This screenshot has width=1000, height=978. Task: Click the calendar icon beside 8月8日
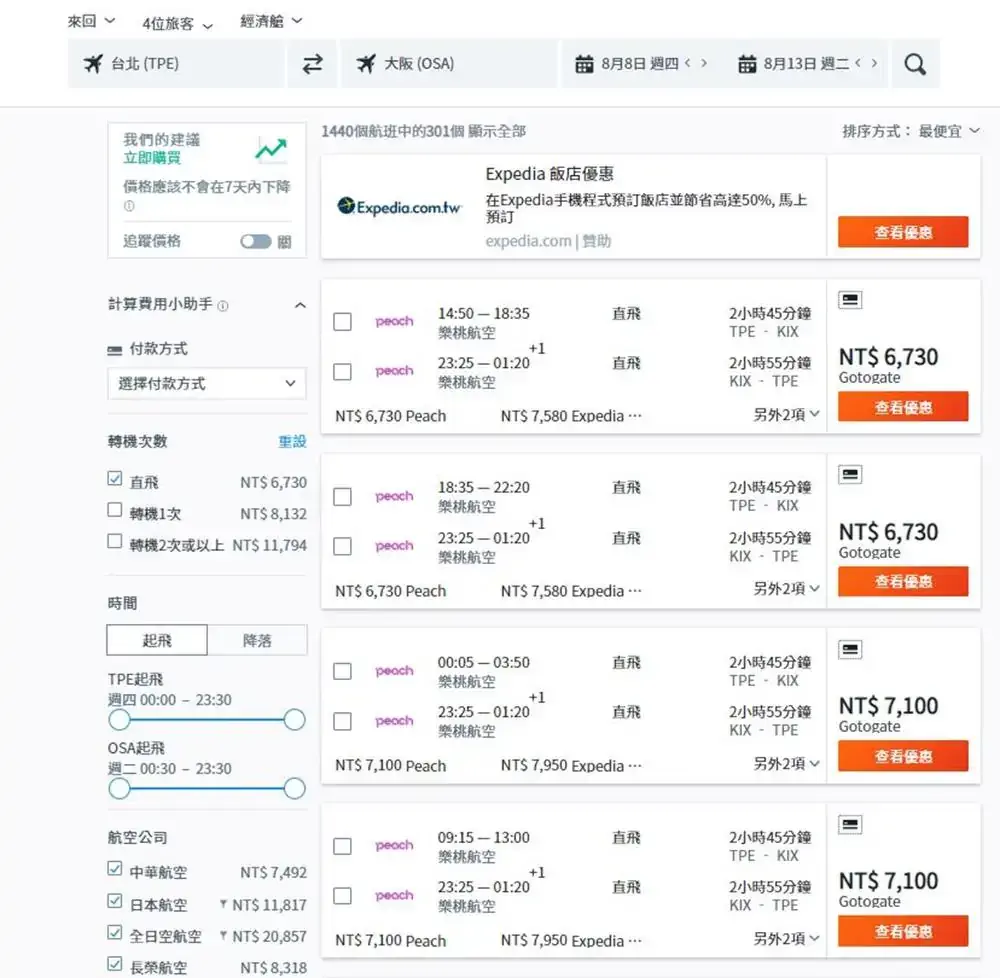coord(584,64)
